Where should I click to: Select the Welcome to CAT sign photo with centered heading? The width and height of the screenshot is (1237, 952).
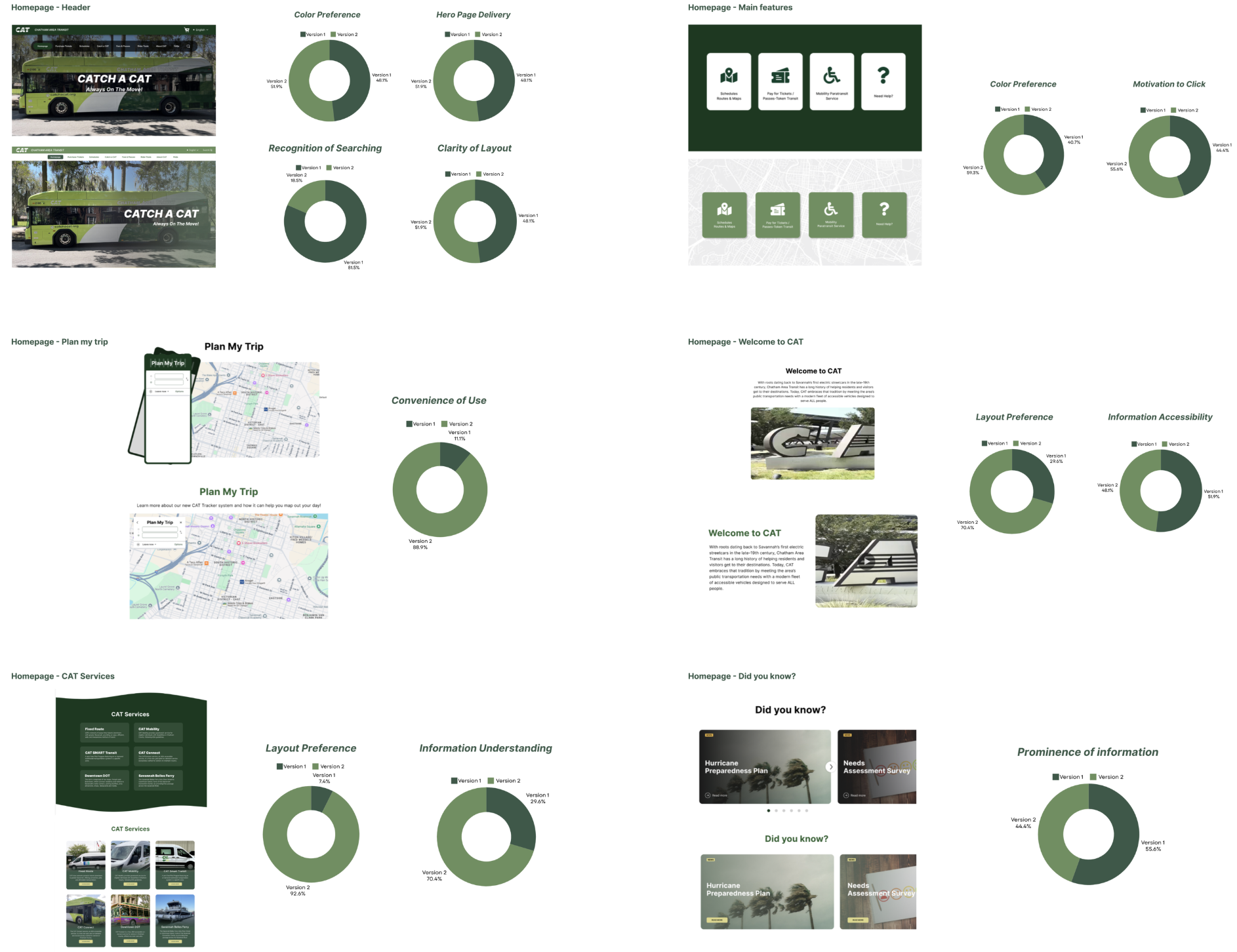click(x=813, y=443)
